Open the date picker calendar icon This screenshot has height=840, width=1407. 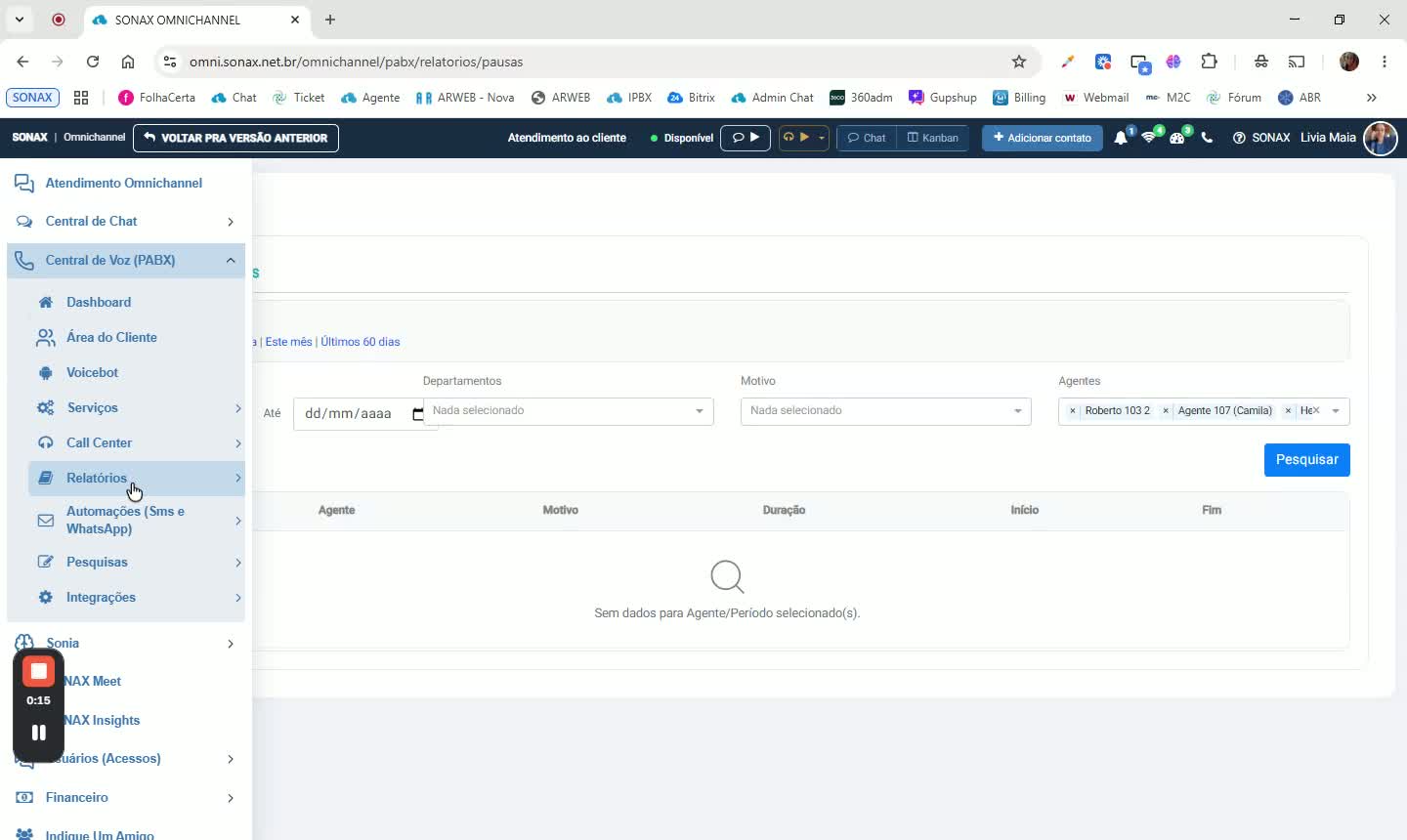pyautogui.click(x=418, y=413)
